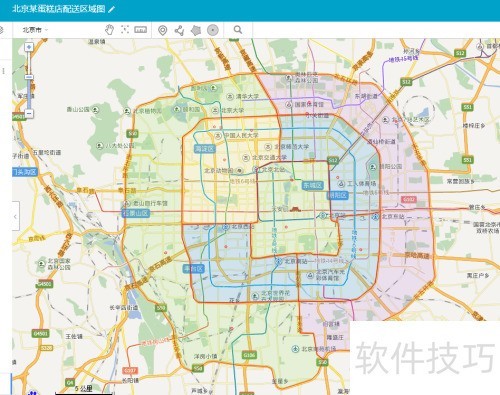Screen dimensions: 500x395
Task: Click the map title 北京某蛋糕店配送区域图
Action: pos(59,9)
